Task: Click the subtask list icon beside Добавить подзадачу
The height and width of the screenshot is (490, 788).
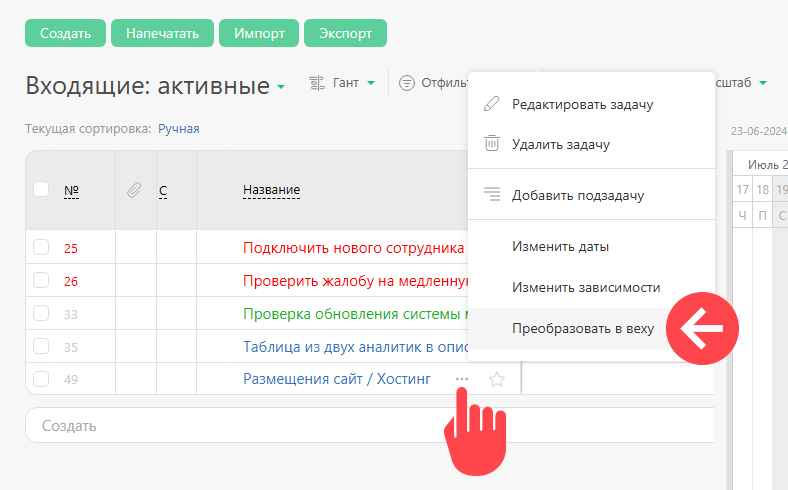Action: pos(492,194)
